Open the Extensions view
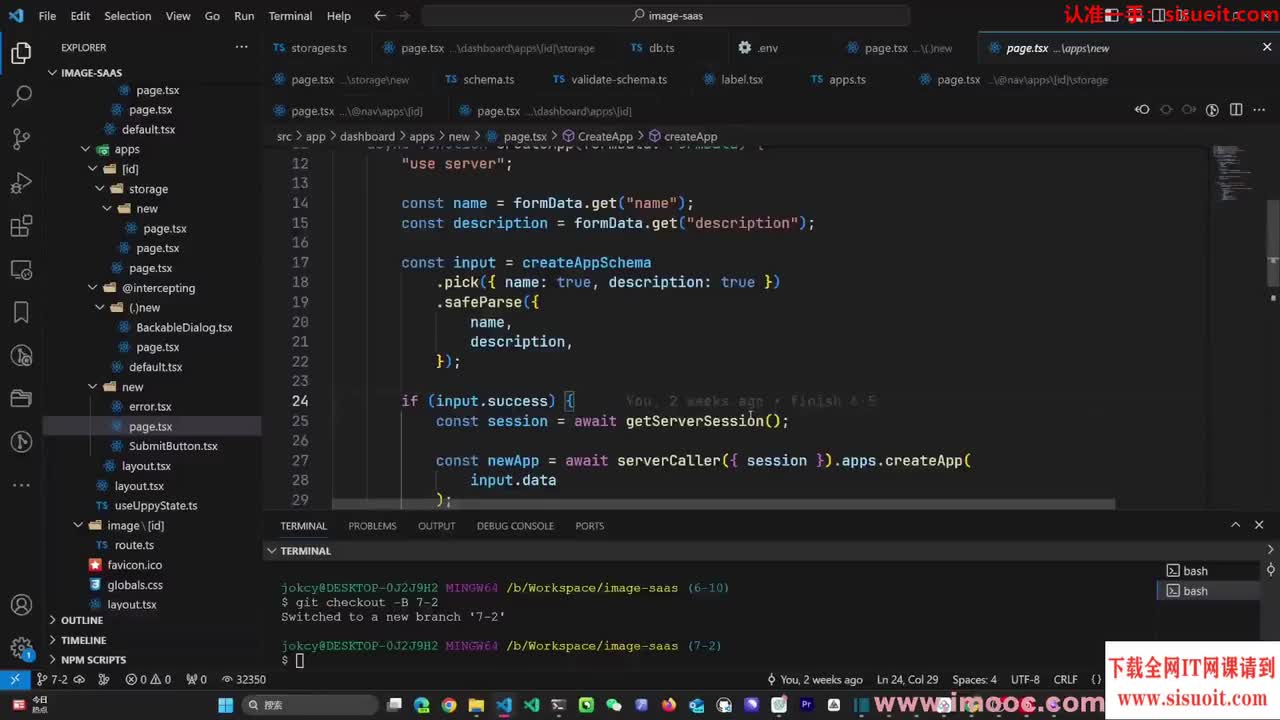 click(x=21, y=226)
